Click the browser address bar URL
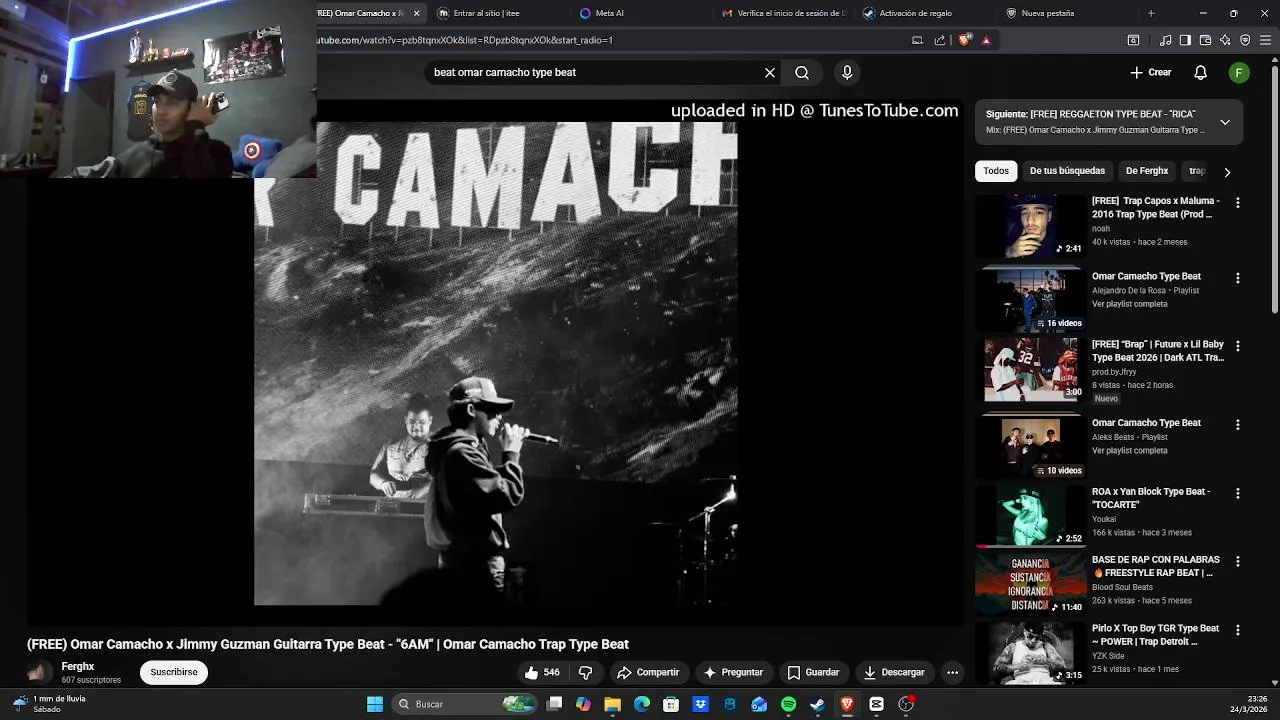The width and height of the screenshot is (1280, 720). click(x=465, y=40)
